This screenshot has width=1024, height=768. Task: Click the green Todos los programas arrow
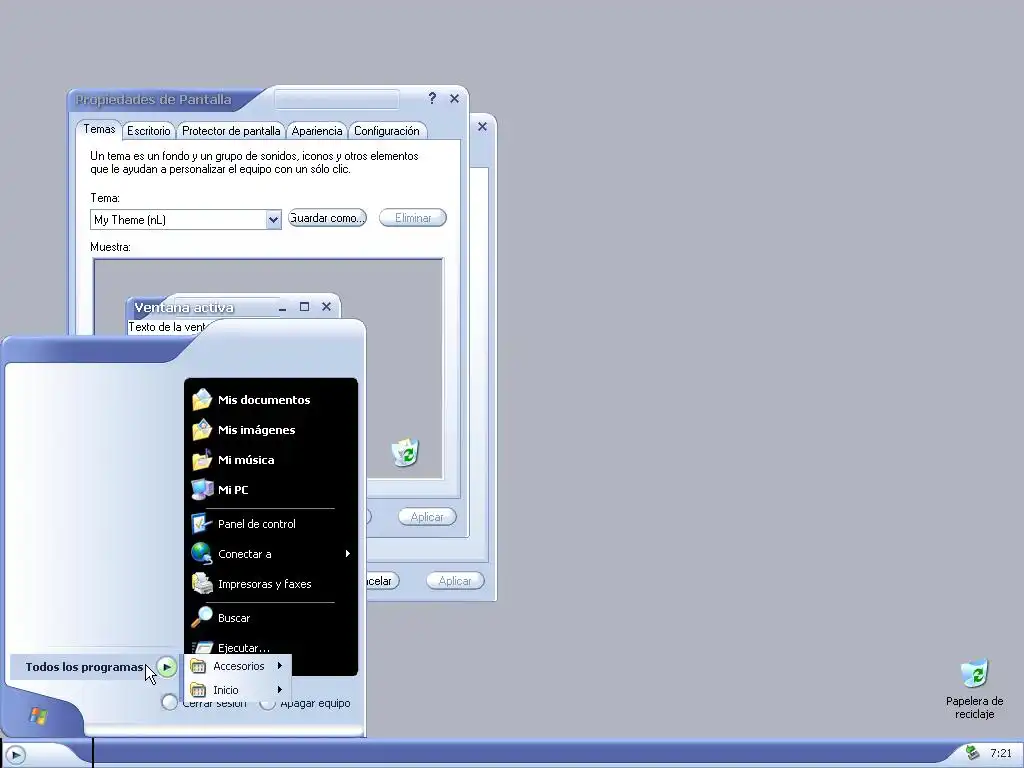click(x=167, y=667)
